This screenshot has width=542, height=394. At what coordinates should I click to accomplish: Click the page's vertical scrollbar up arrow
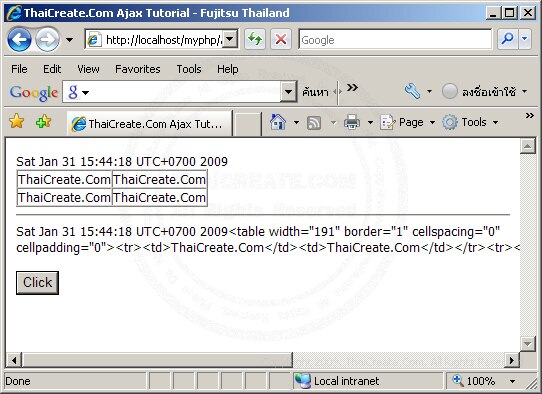[527, 147]
